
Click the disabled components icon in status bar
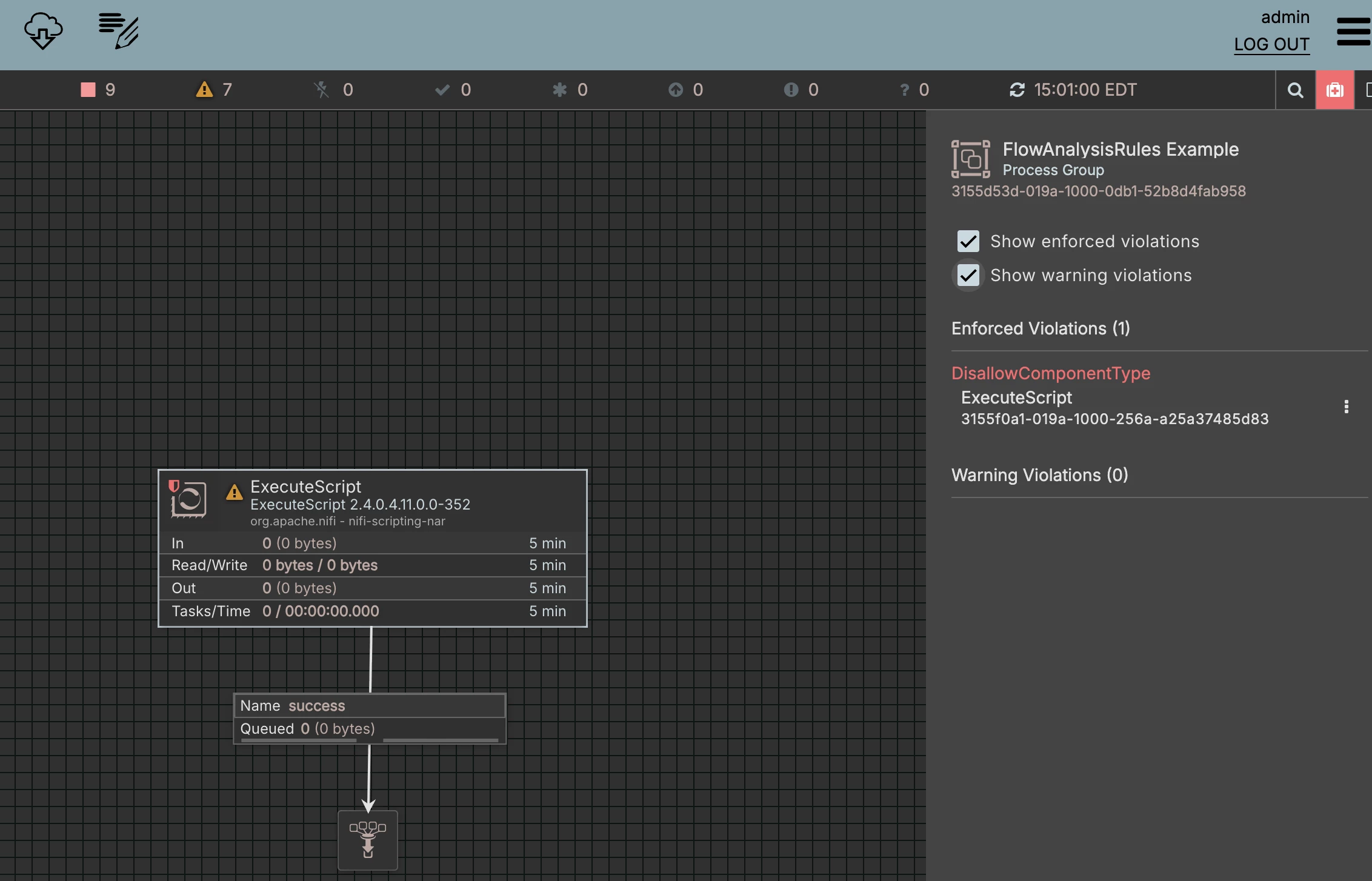tap(321, 90)
